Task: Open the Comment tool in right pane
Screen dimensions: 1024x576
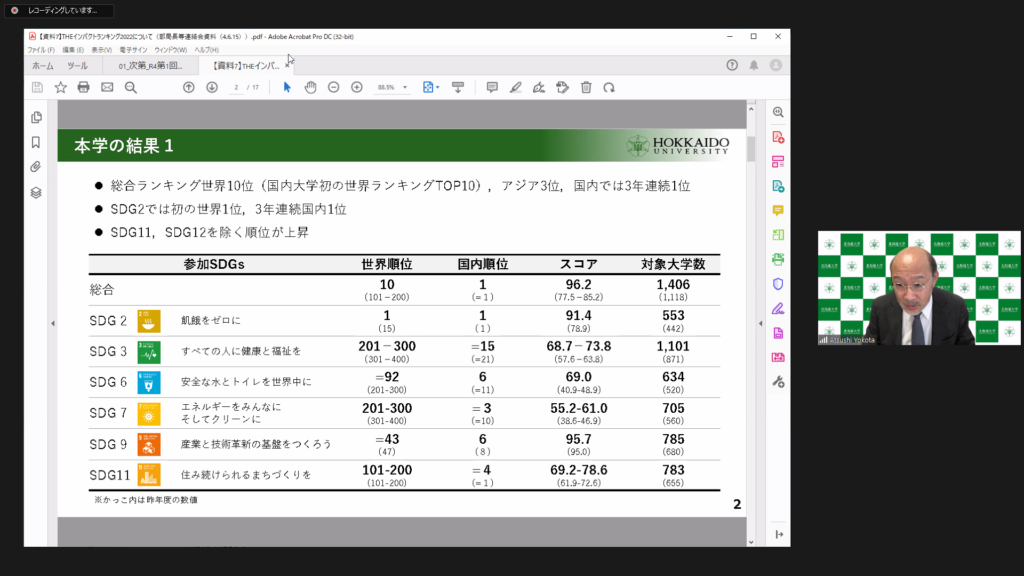Action: 778,210
